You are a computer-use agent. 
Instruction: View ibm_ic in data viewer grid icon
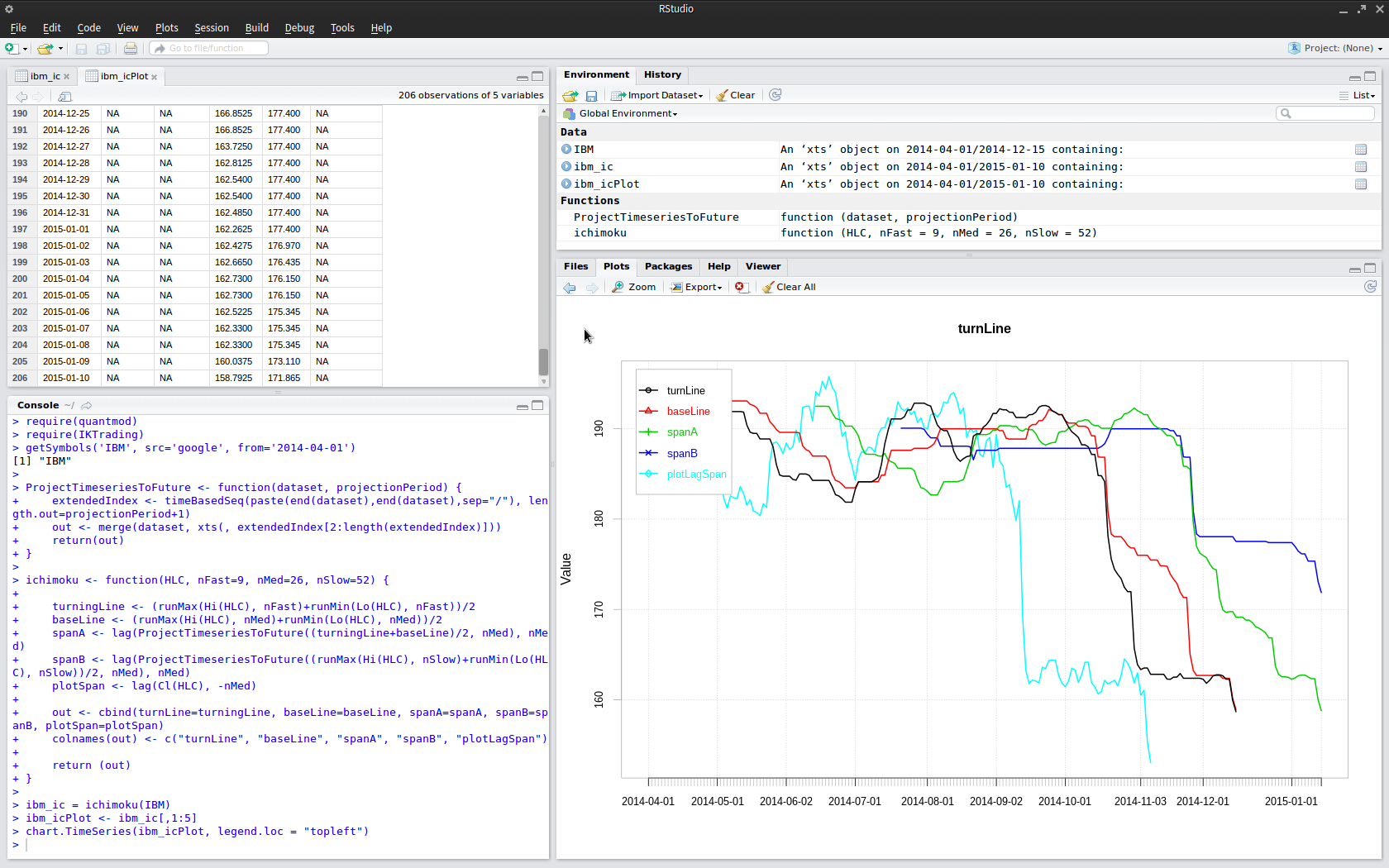pos(1361,167)
